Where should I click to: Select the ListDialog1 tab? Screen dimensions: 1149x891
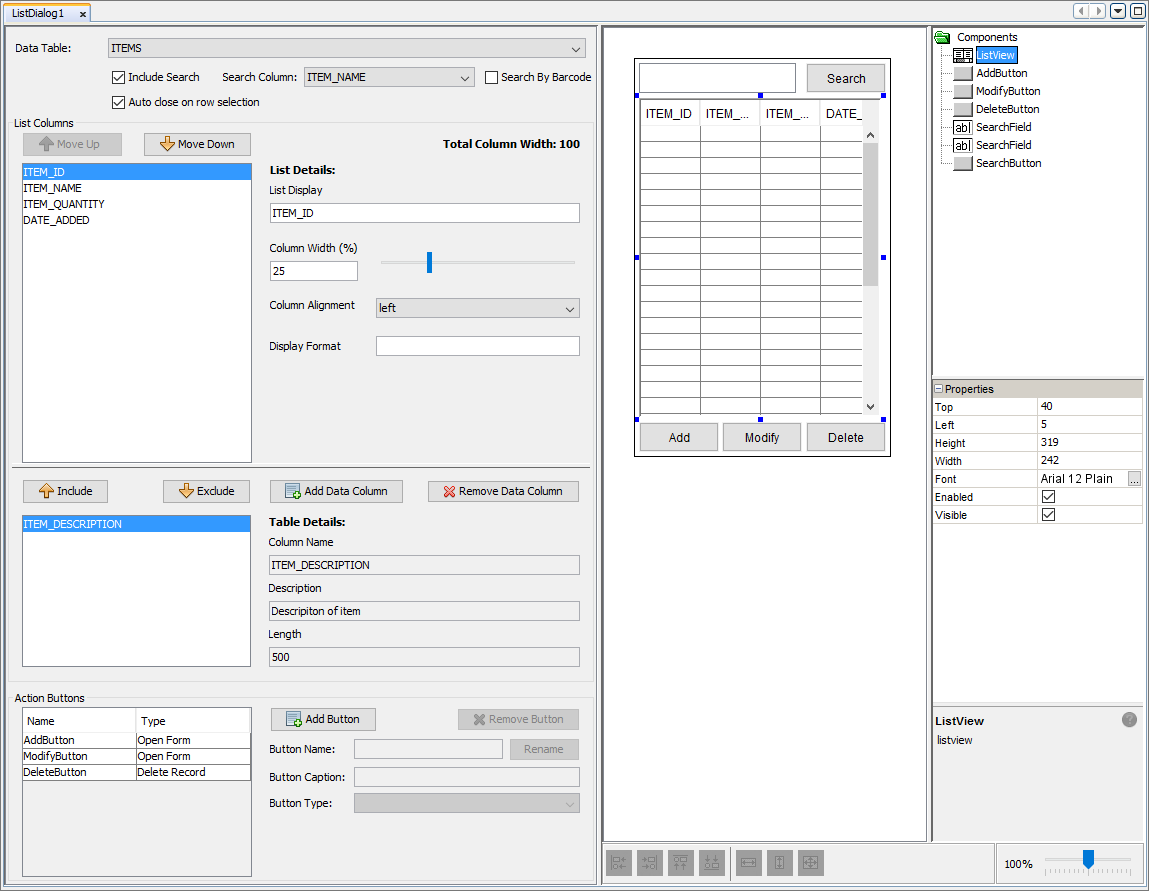click(x=38, y=13)
